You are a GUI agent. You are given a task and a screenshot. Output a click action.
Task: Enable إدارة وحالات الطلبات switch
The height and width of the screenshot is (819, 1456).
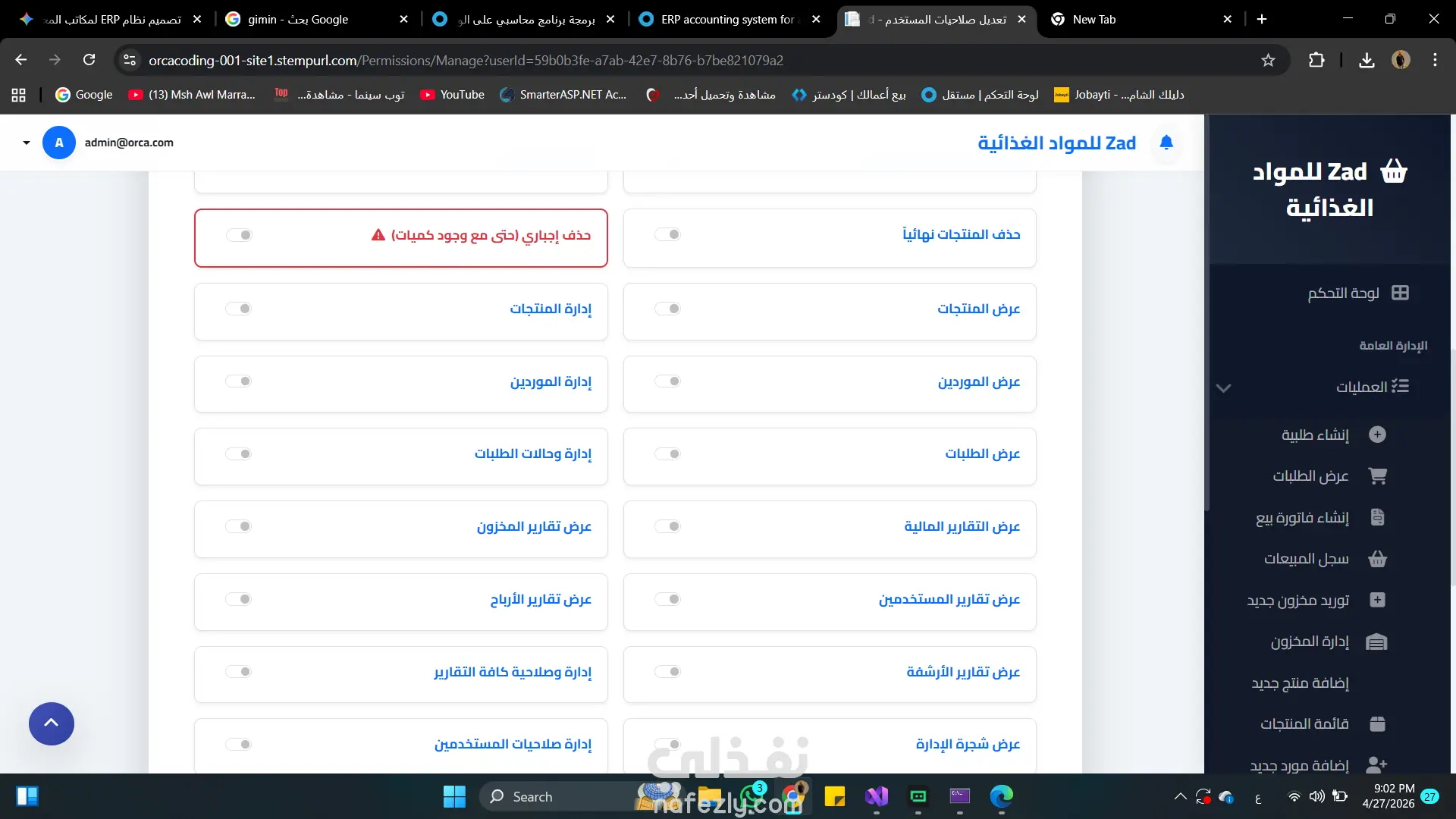point(239,453)
